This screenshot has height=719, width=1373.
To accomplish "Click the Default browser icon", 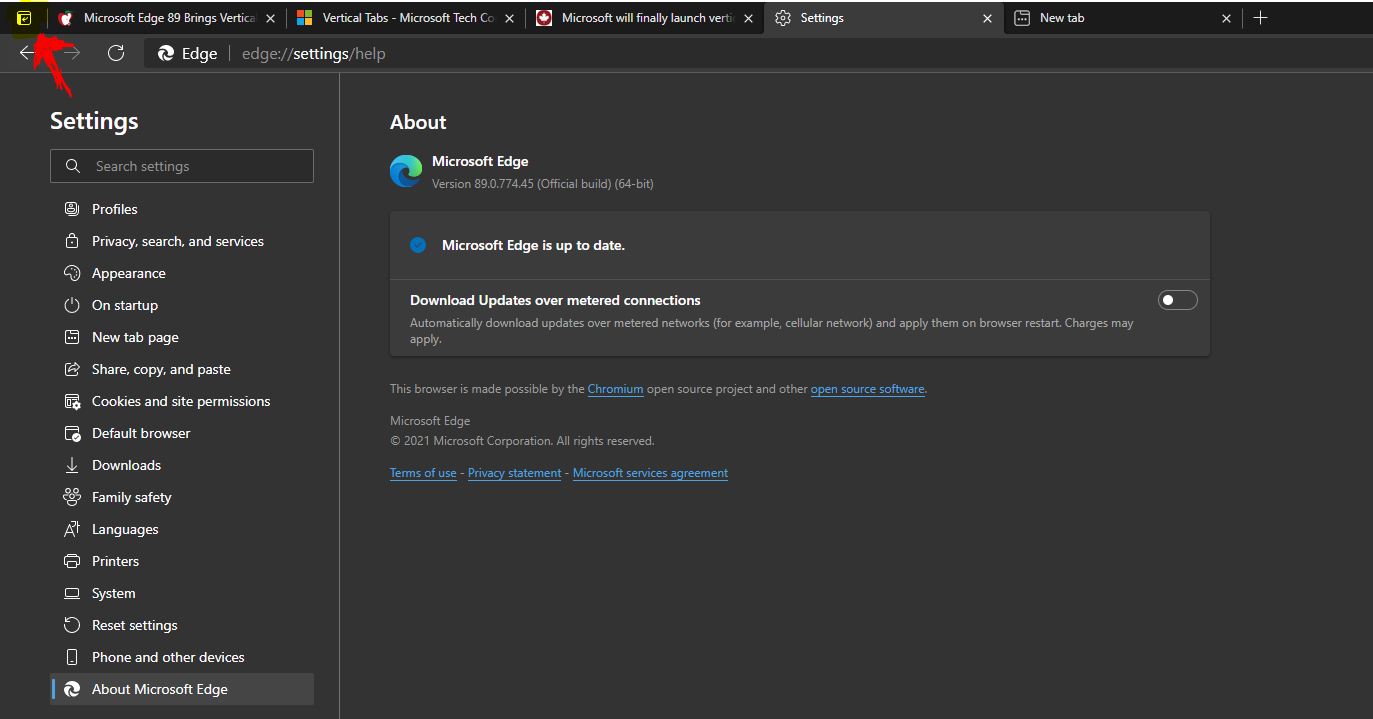I will point(72,433).
